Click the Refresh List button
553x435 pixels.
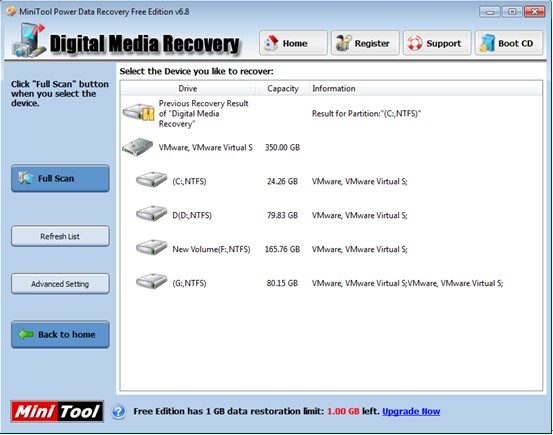point(60,236)
